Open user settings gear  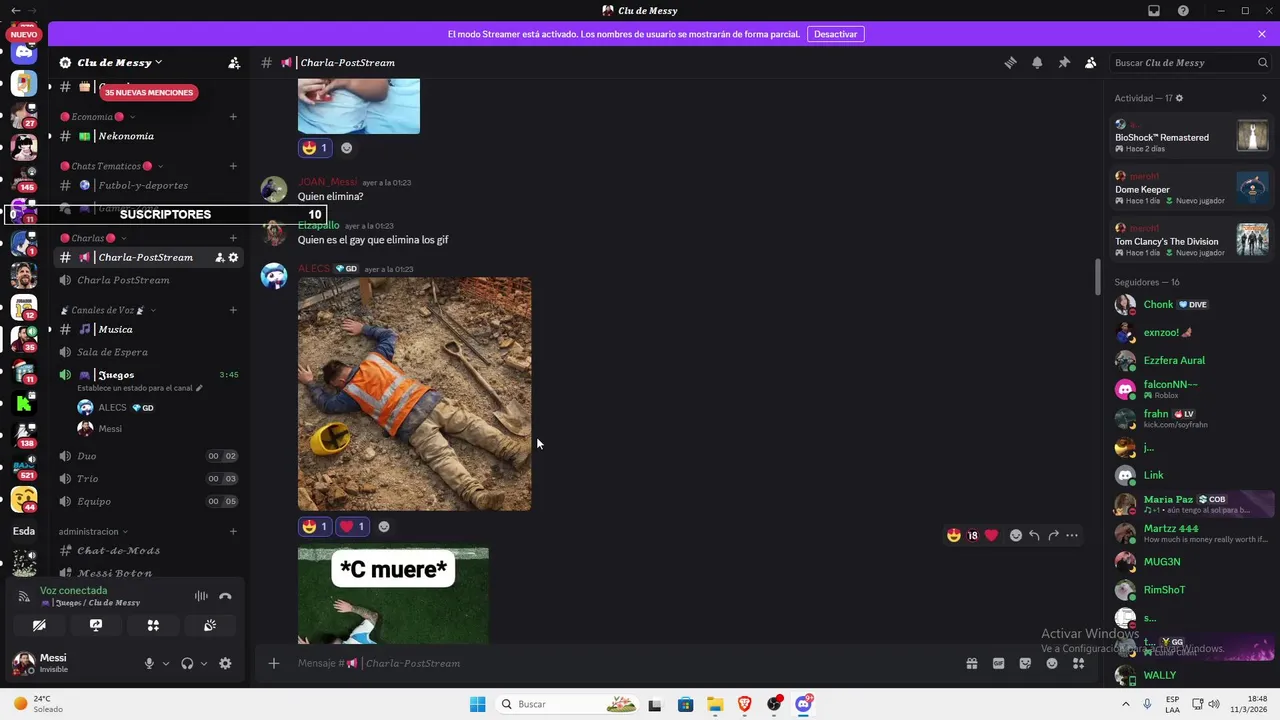tap(225, 663)
